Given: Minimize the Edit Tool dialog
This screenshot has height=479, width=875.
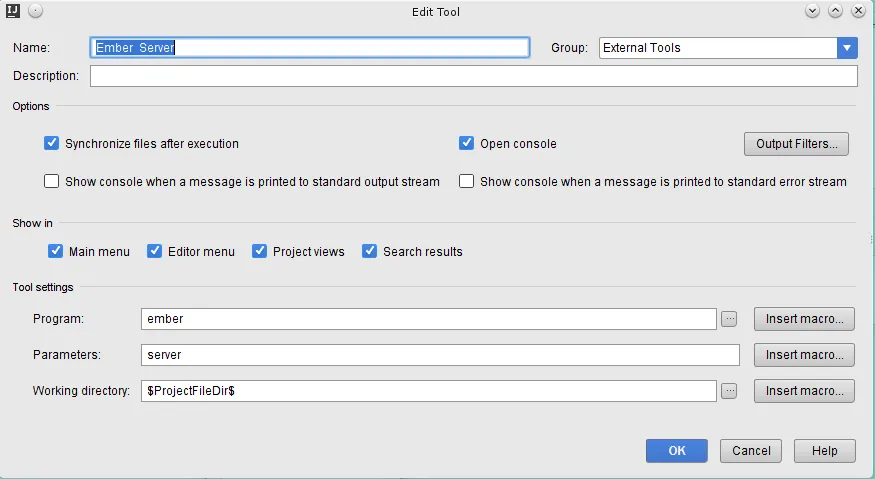Looking at the screenshot, I should pyautogui.click(x=812, y=11).
